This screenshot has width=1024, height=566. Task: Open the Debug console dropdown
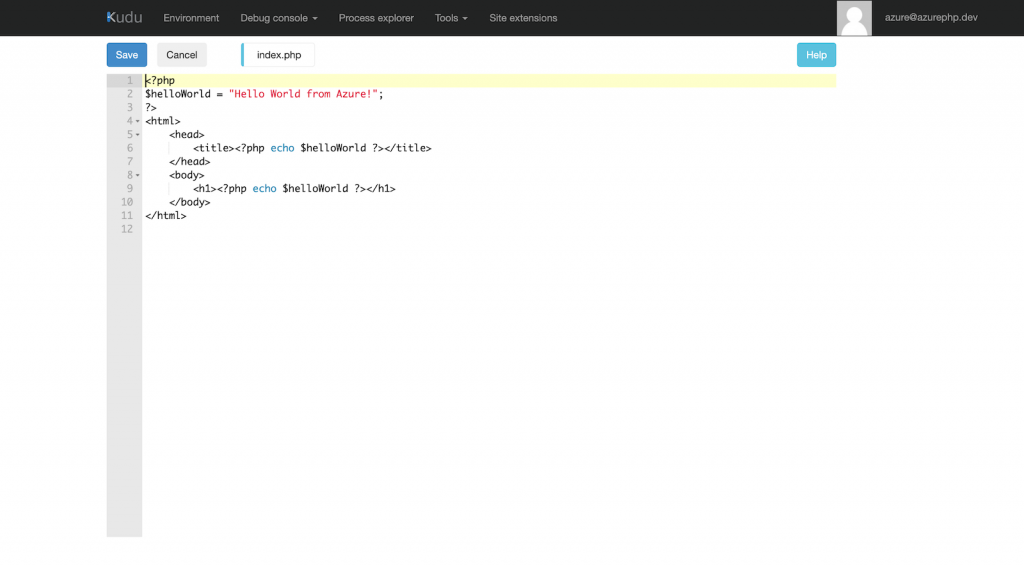coord(279,18)
